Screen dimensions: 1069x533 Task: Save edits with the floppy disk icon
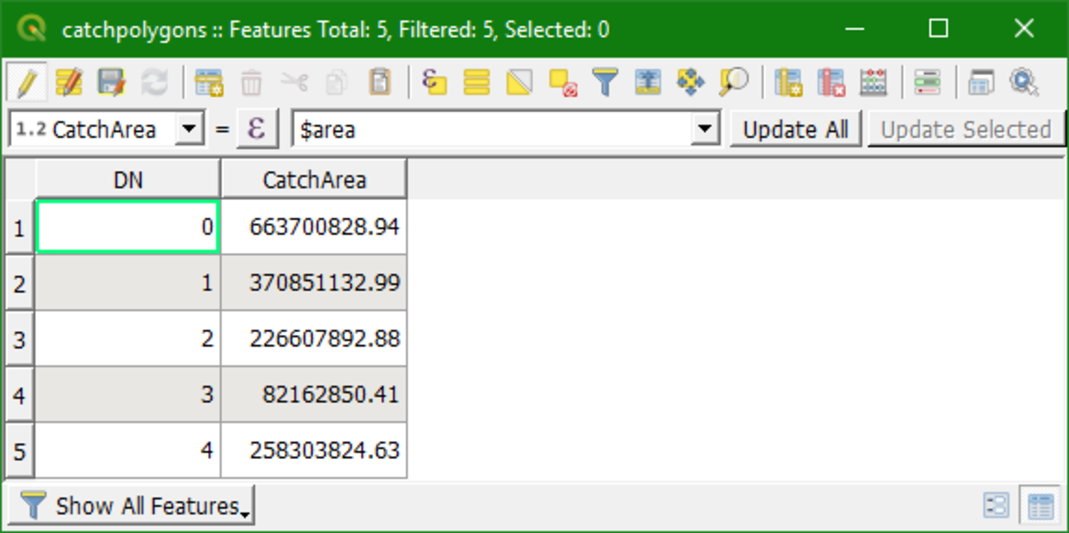pos(112,83)
